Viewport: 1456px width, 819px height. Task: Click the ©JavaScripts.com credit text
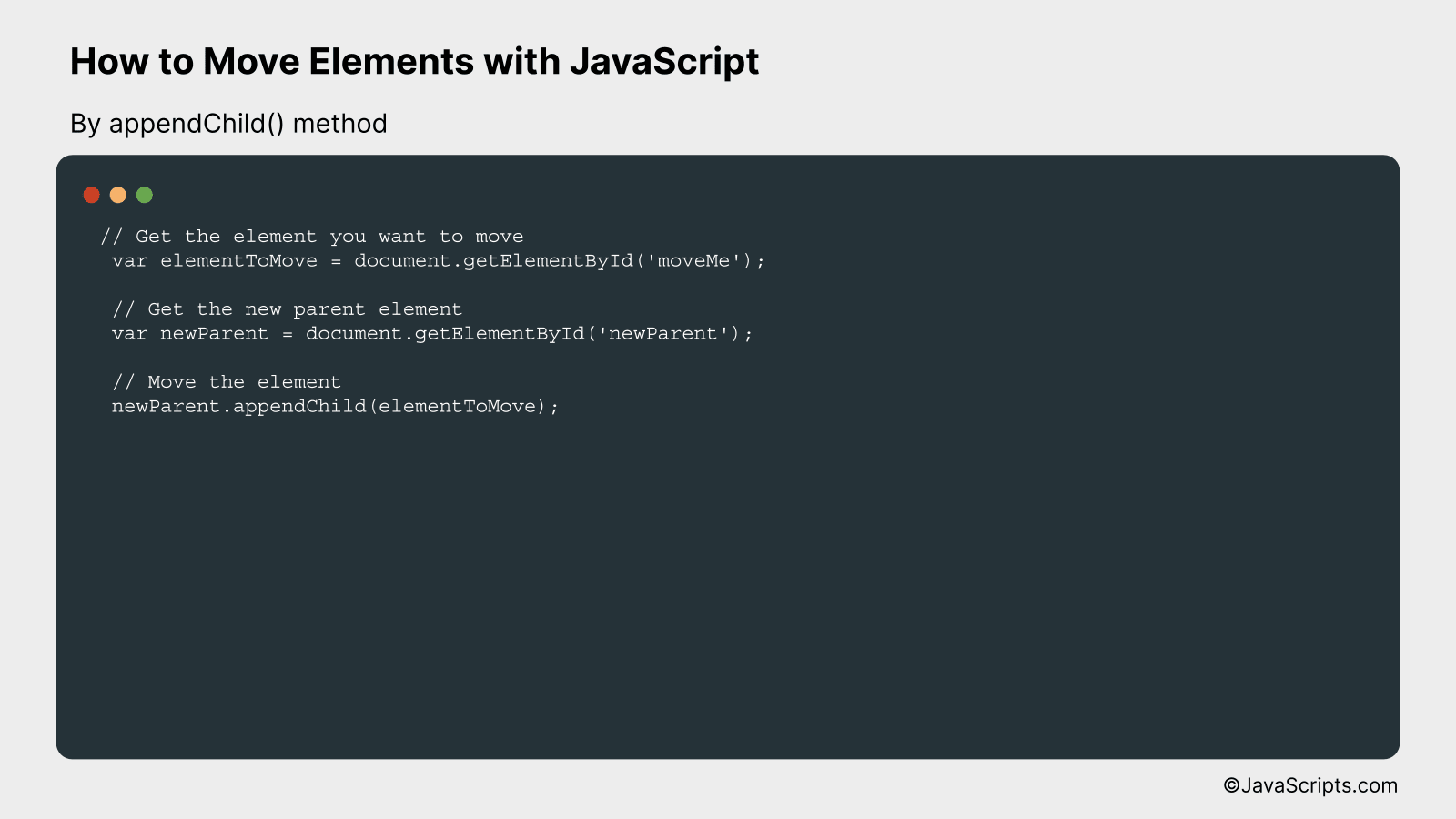coord(1310,785)
